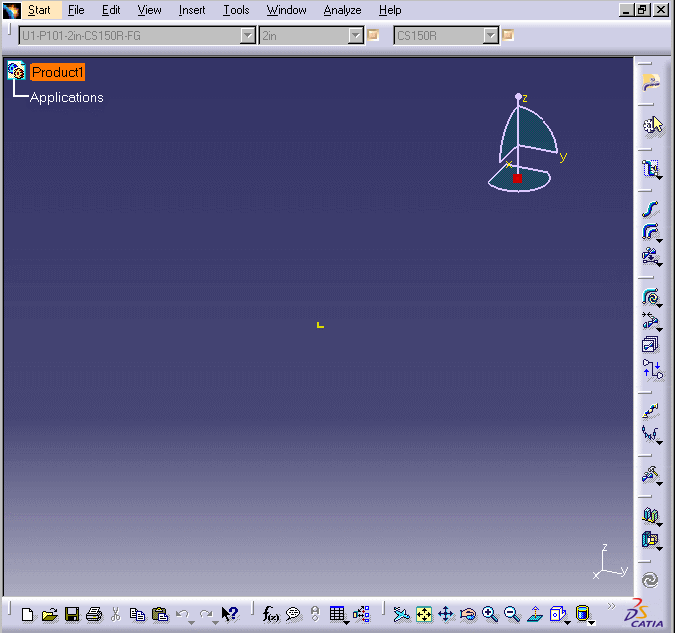Select Product1 node in the tree

(x=57, y=72)
